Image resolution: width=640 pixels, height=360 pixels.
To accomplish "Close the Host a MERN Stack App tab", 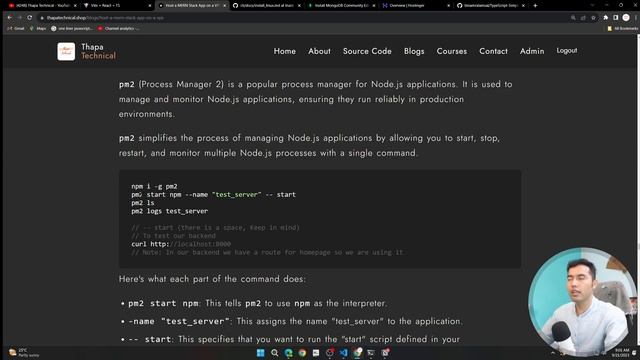I will click(x=224, y=6).
